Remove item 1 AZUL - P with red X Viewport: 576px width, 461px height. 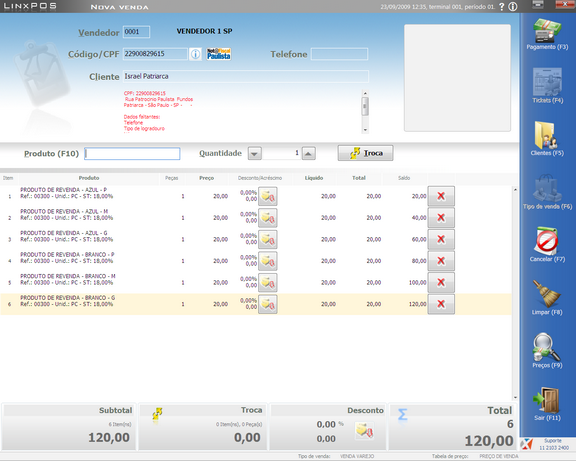pos(441,196)
